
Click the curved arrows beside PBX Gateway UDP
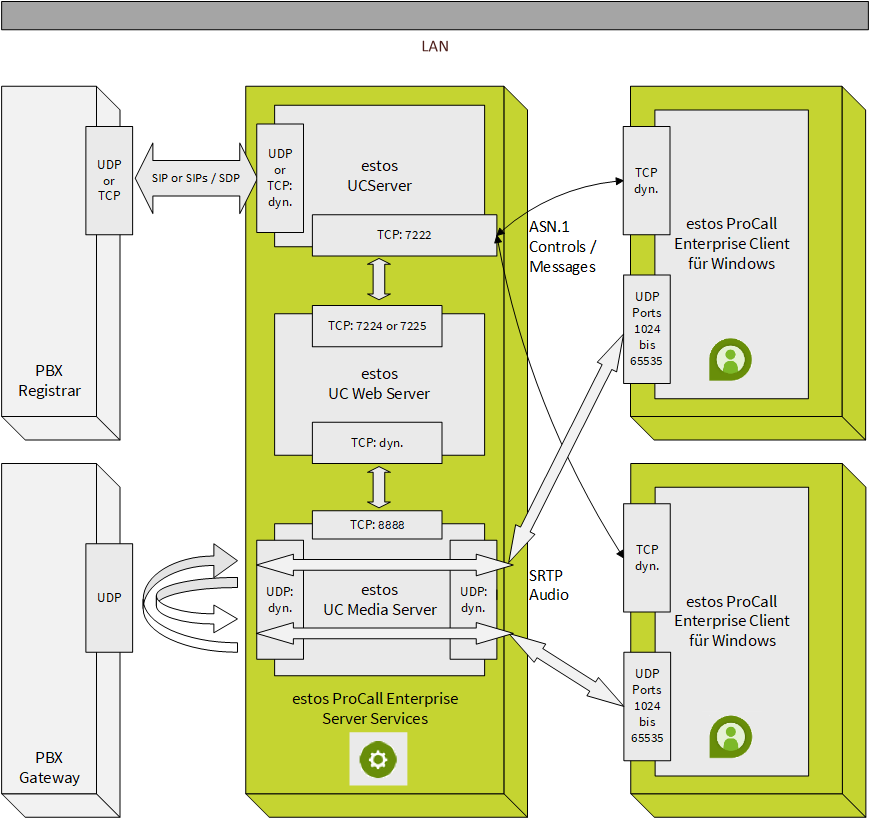click(x=190, y=598)
